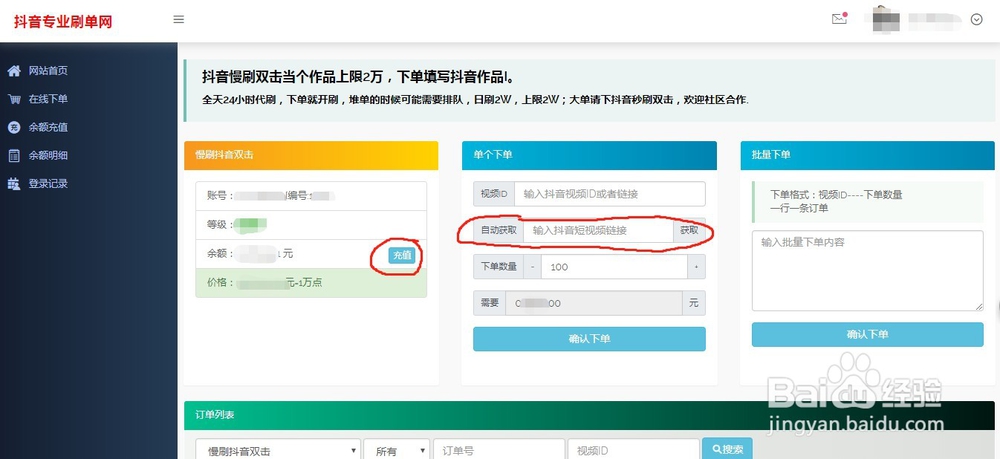The image size is (1000, 459).
Task: Click the shopping cart icon beside 在线下单
Action: 13,99
